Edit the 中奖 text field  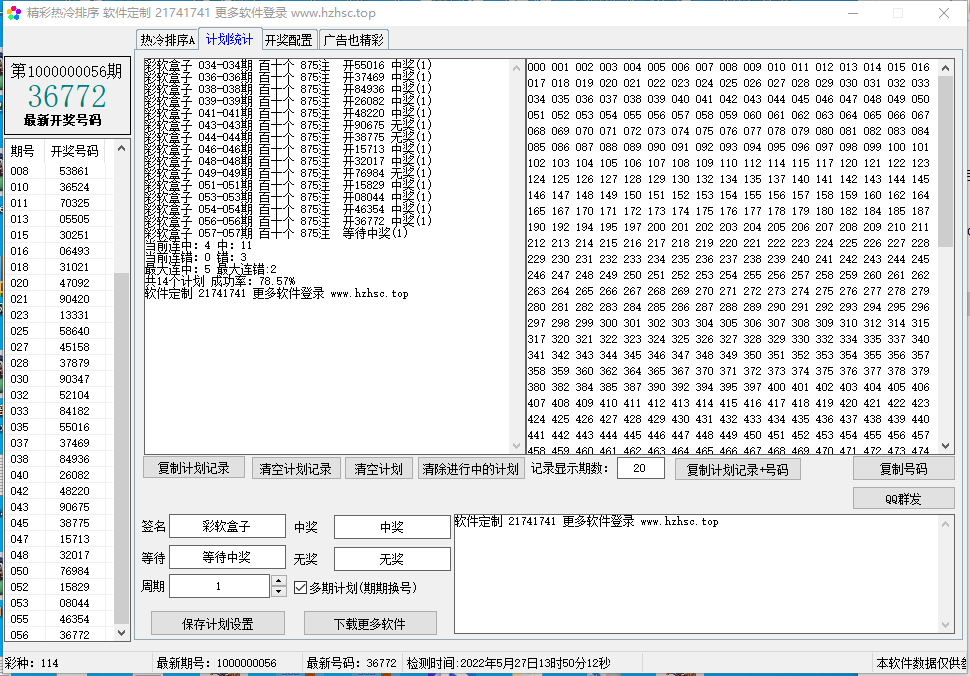coord(392,527)
